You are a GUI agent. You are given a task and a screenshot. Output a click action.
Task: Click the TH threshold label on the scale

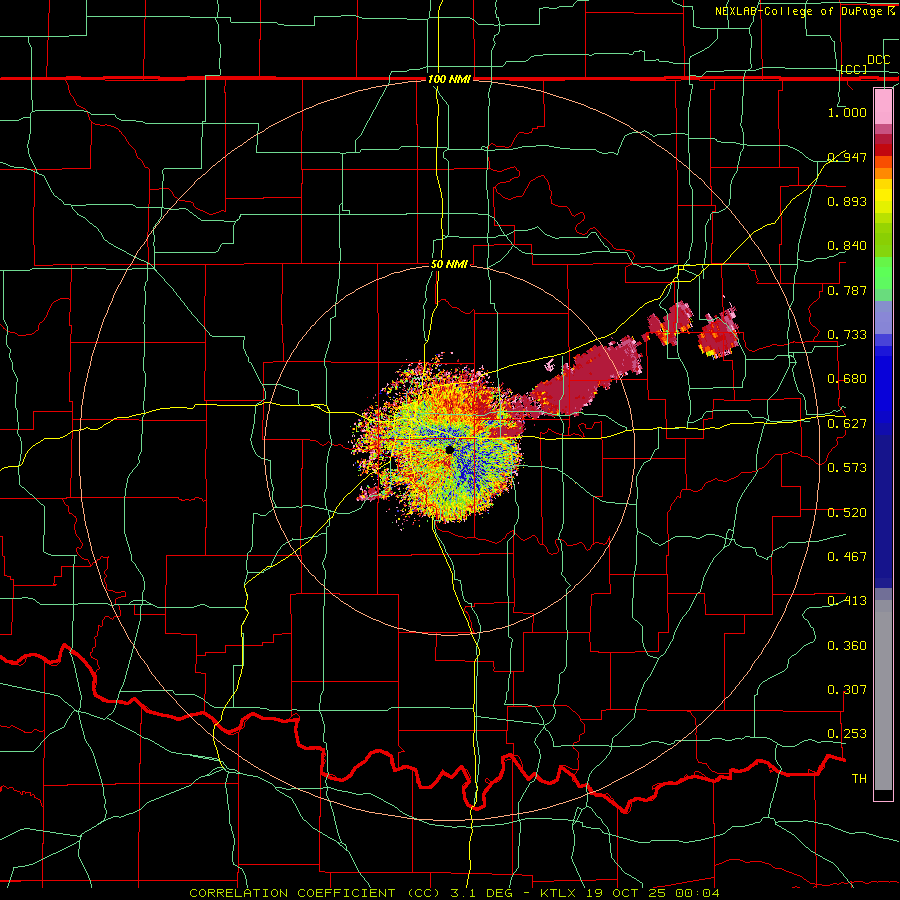point(859,779)
